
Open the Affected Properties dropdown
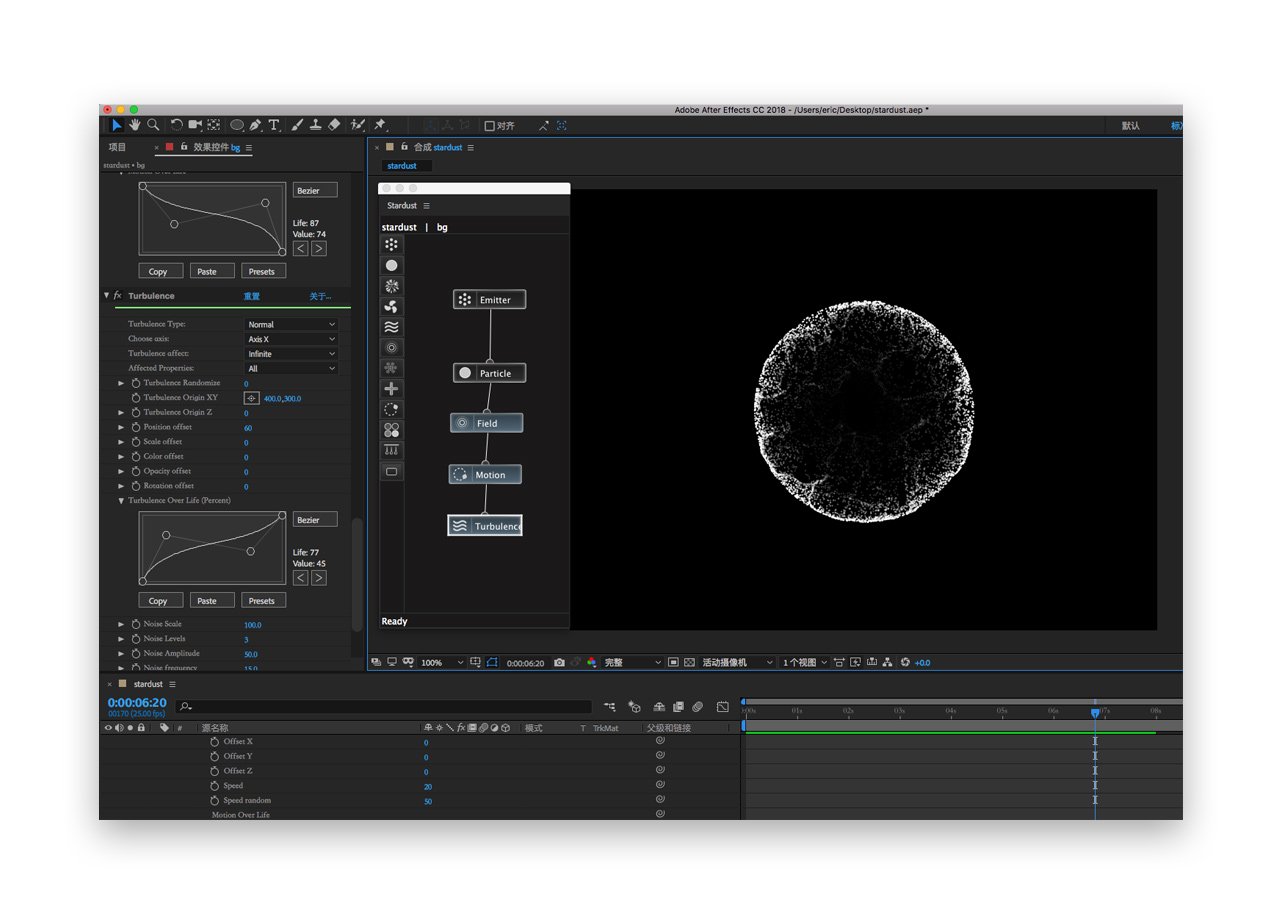click(x=291, y=368)
